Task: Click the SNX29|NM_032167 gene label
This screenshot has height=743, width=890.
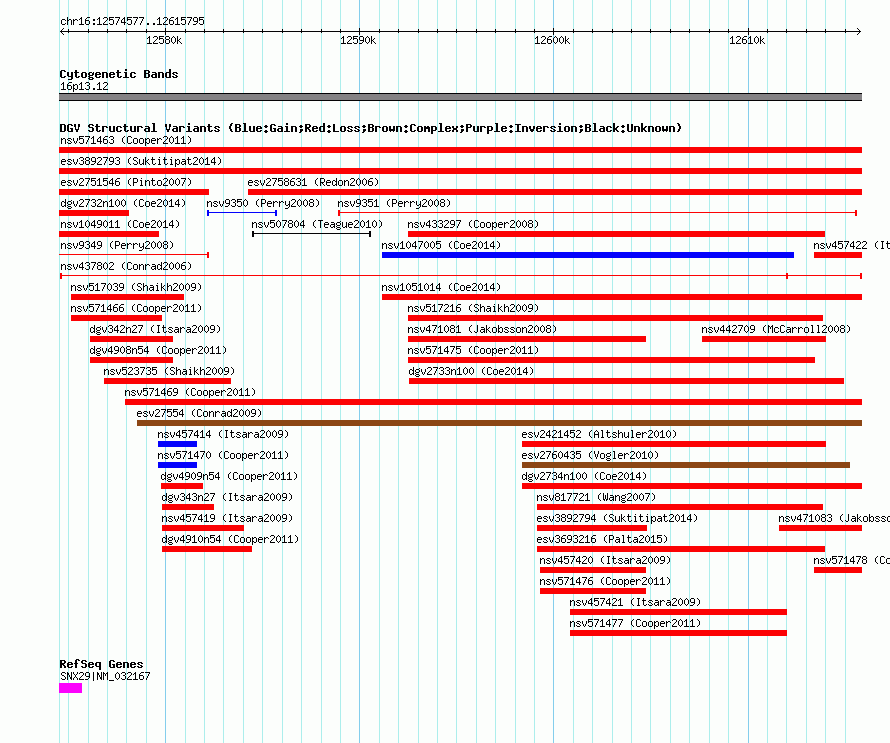Action: click(x=105, y=677)
